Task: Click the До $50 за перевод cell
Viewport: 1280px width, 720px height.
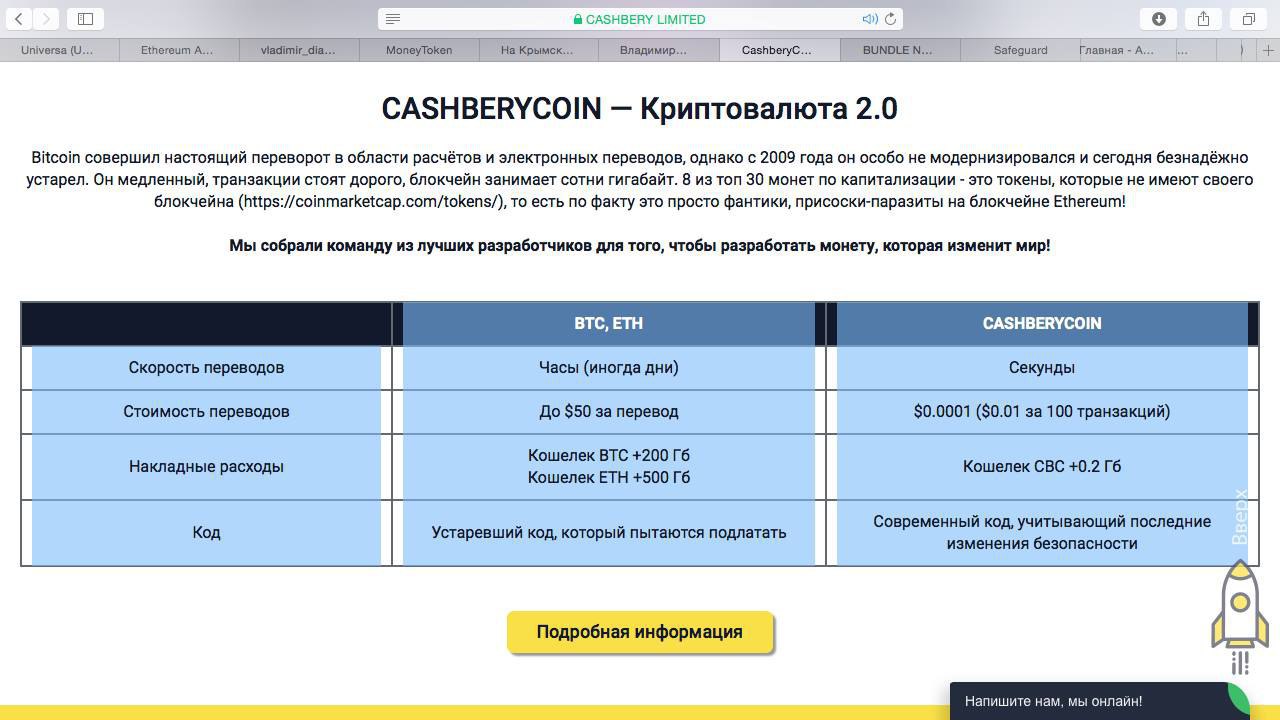Action: pyautogui.click(x=609, y=411)
